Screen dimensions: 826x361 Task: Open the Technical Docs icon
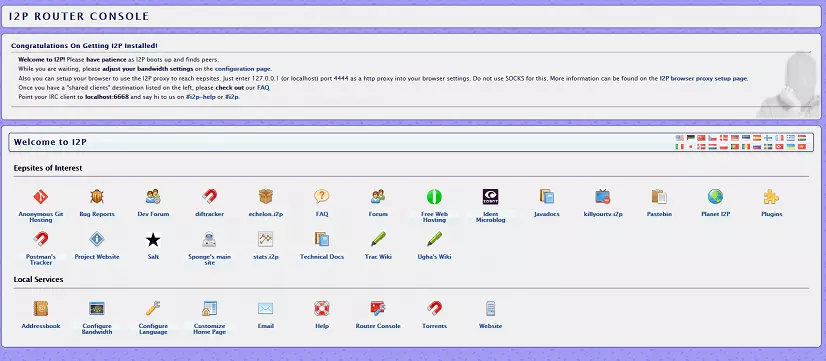[x=322, y=239]
